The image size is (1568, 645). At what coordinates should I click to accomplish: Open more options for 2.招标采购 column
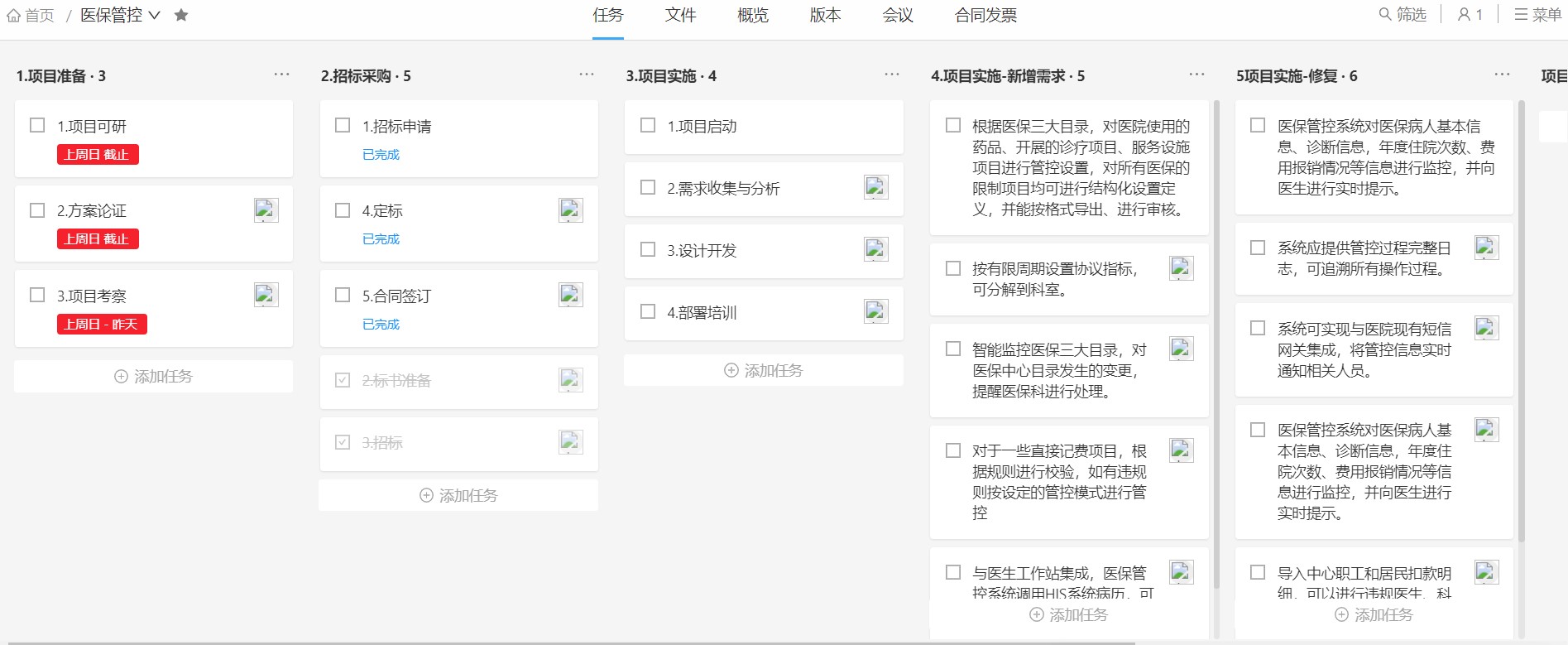click(x=587, y=75)
